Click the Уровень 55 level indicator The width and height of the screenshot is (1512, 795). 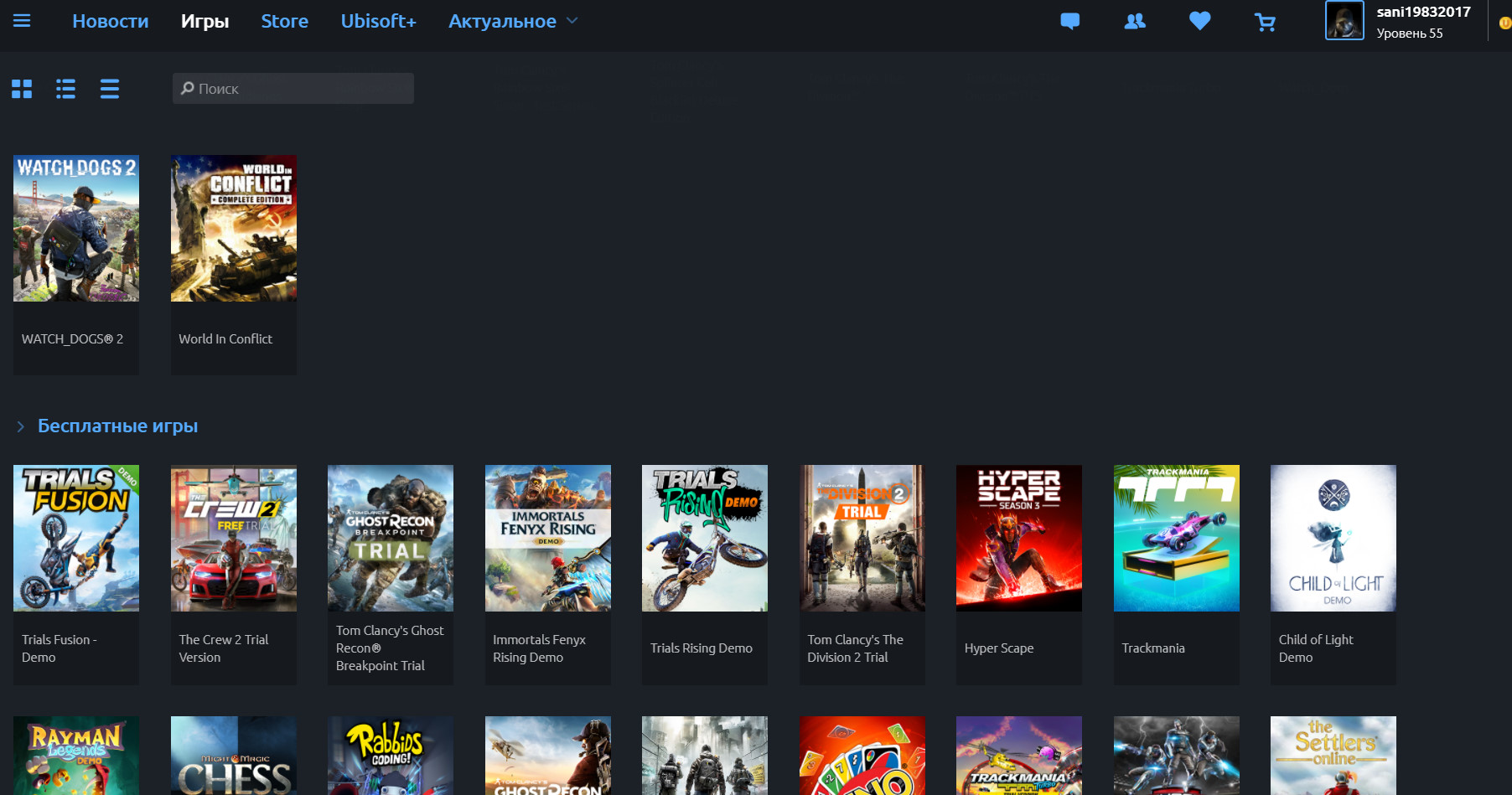click(1411, 34)
